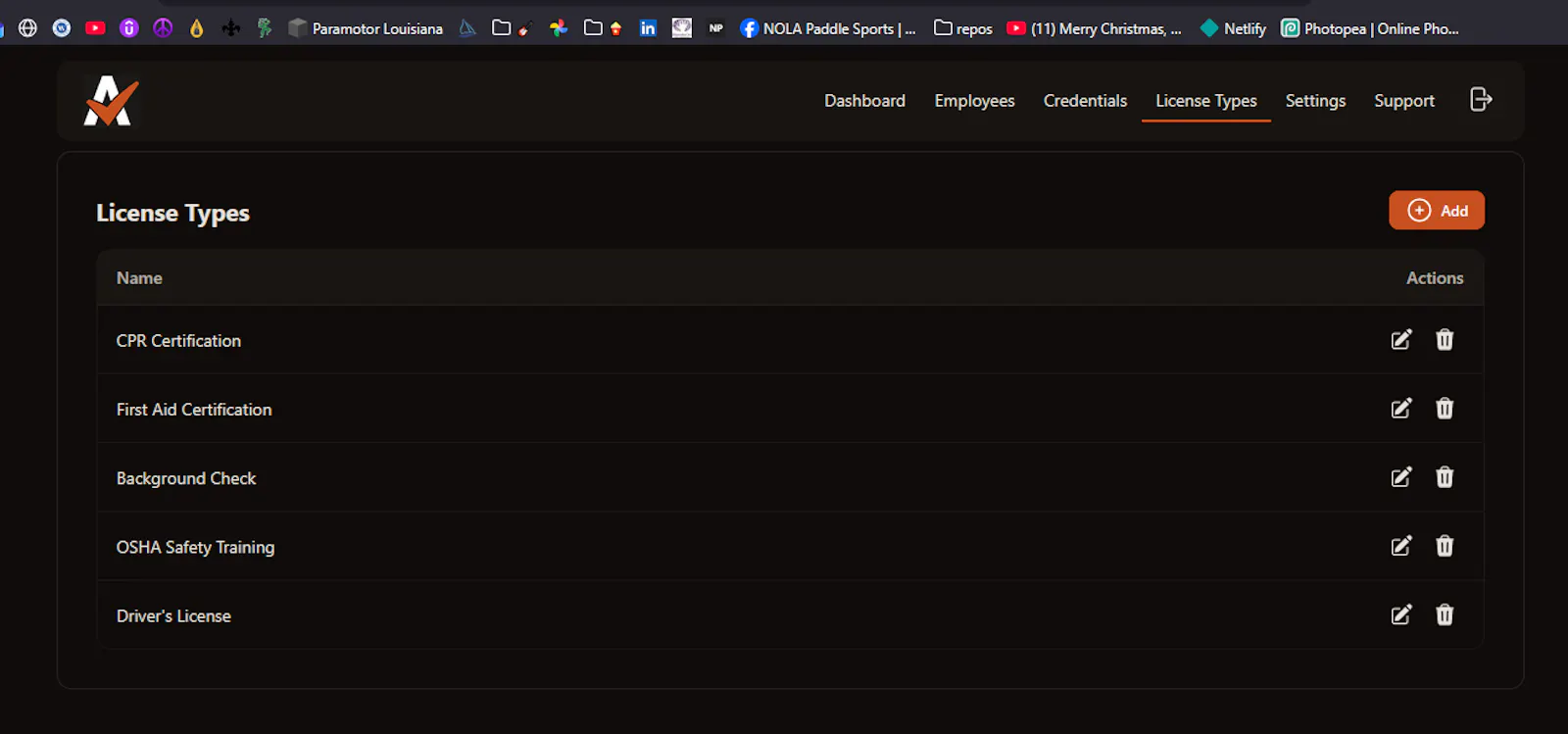Viewport: 1568px width, 734px height.
Task: Click the Name column header
Action: pyautogui.click(x=139, y=278)
